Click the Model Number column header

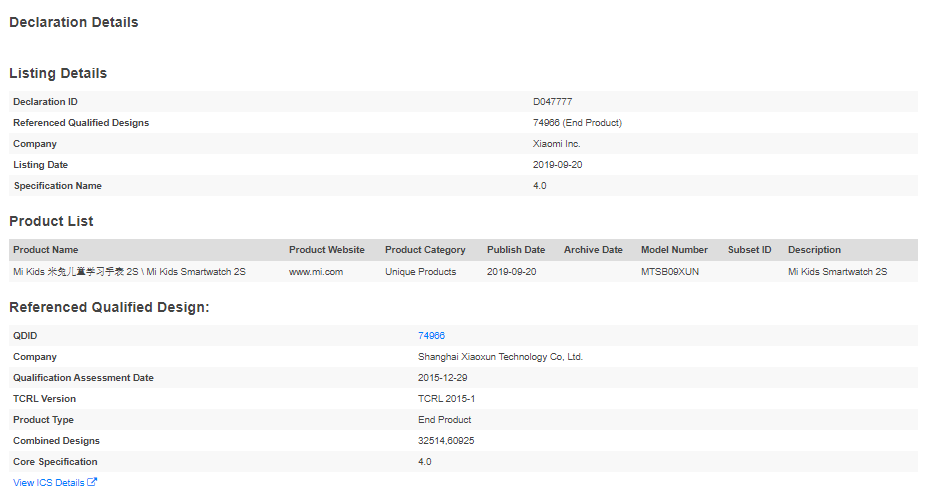pyautogui.click(x=674, y=250)
